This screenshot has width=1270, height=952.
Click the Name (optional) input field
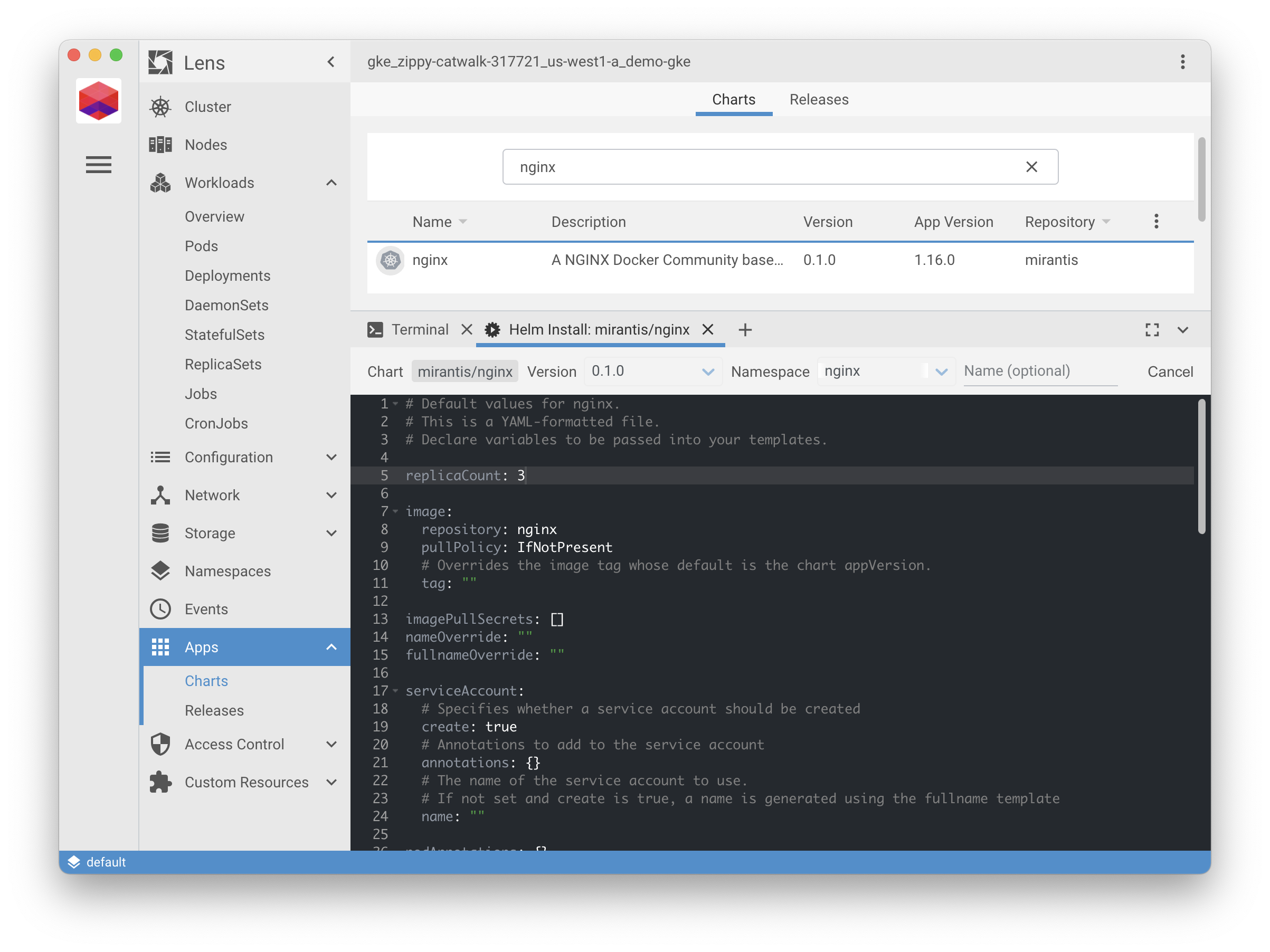tap(1039, 372)
